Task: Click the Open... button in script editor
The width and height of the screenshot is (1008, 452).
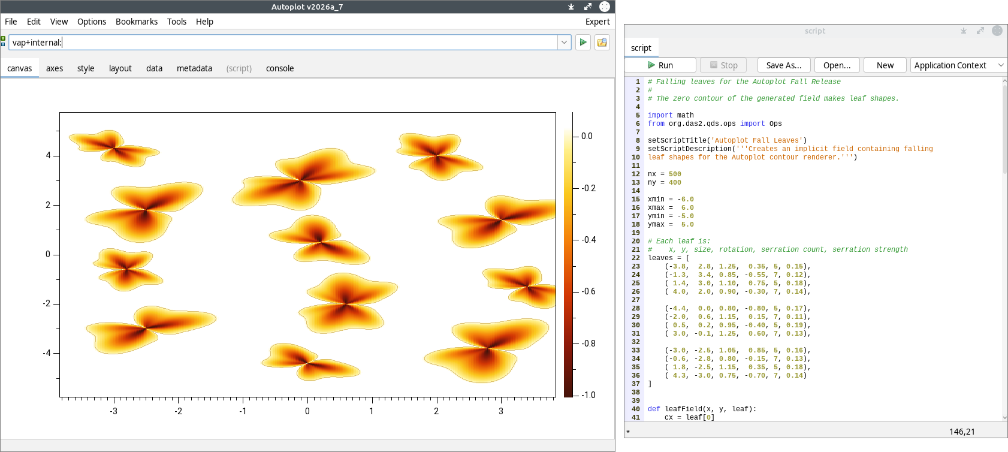Action: tap(837, 65)
